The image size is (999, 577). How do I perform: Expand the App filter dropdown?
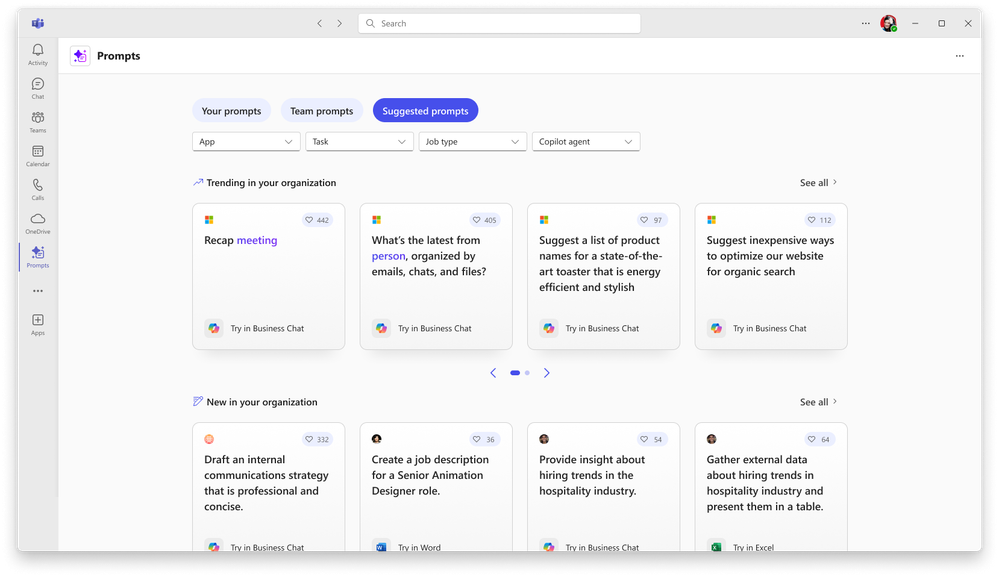pos(246,141)
